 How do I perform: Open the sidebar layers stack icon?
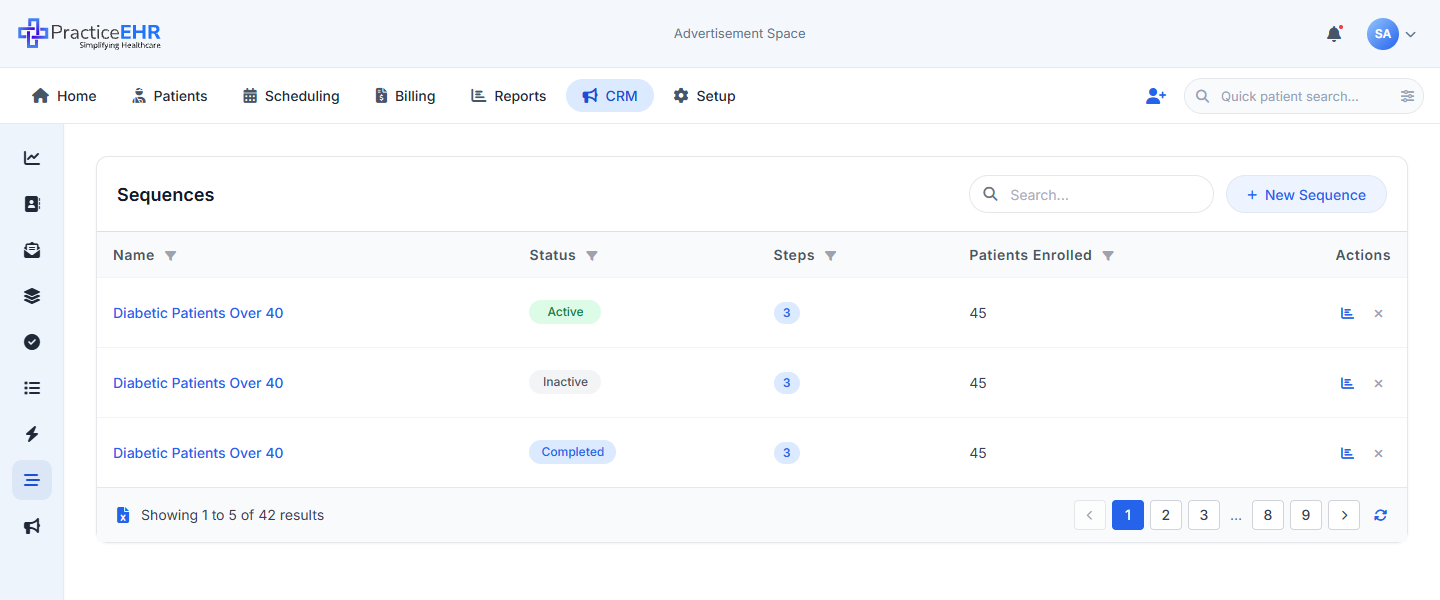[32, 296]
